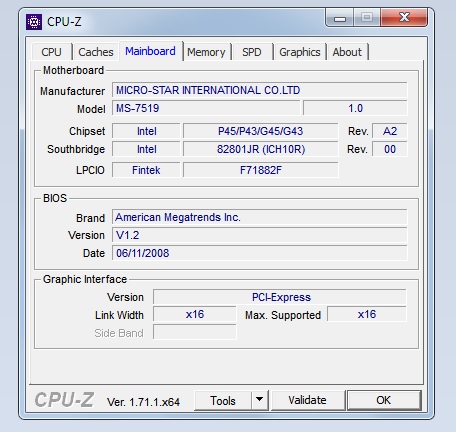This screenshot has width=456, height=432.
Task: Go to the About tab
Action: coord(347,52)
